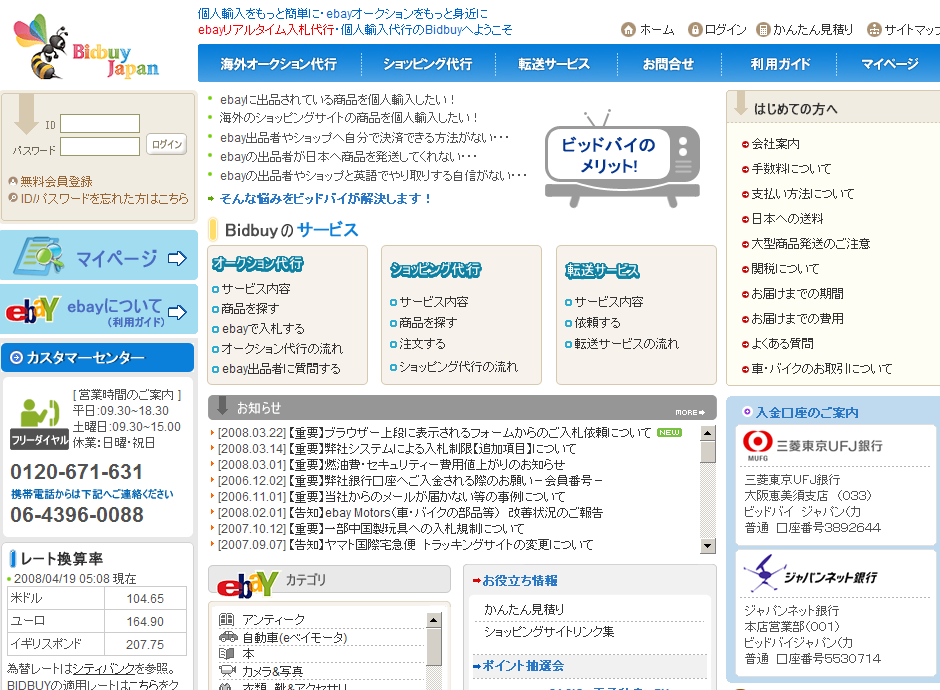Click ebayで入札する under オークション代行
940x690 pixels.
tap(263, 329)
